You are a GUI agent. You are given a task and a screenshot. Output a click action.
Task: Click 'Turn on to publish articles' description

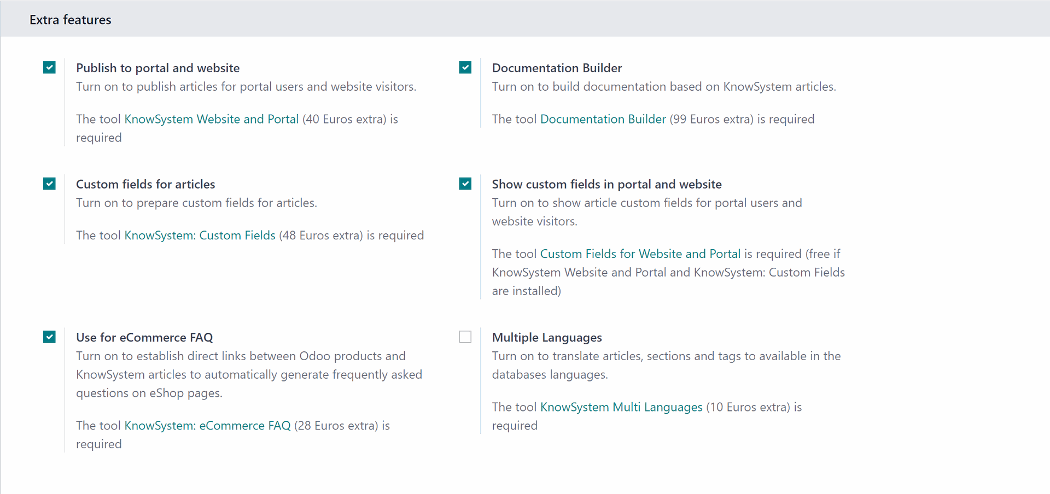[x=246, y=87]
